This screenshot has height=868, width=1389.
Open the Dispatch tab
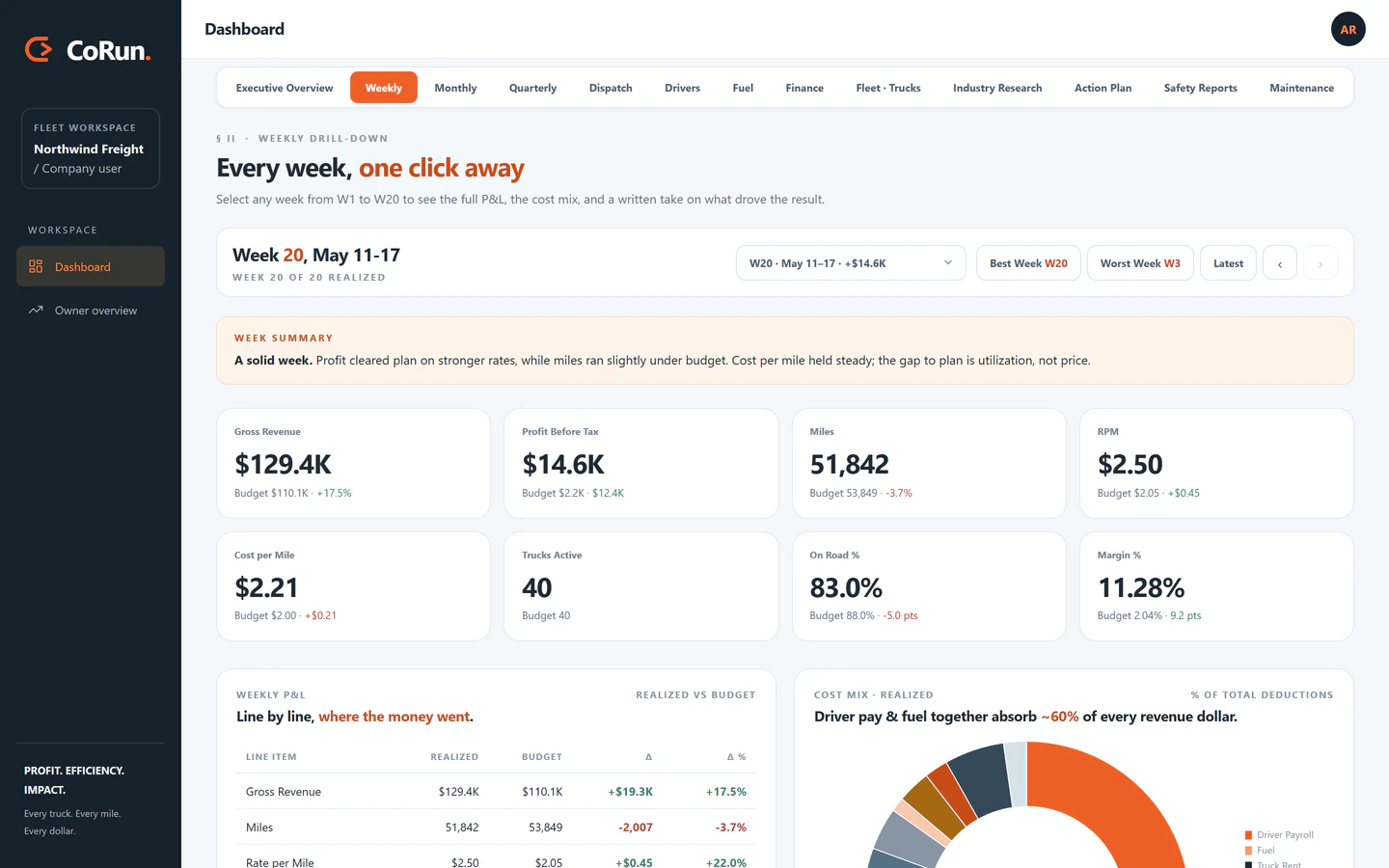(x=611, y=88)
